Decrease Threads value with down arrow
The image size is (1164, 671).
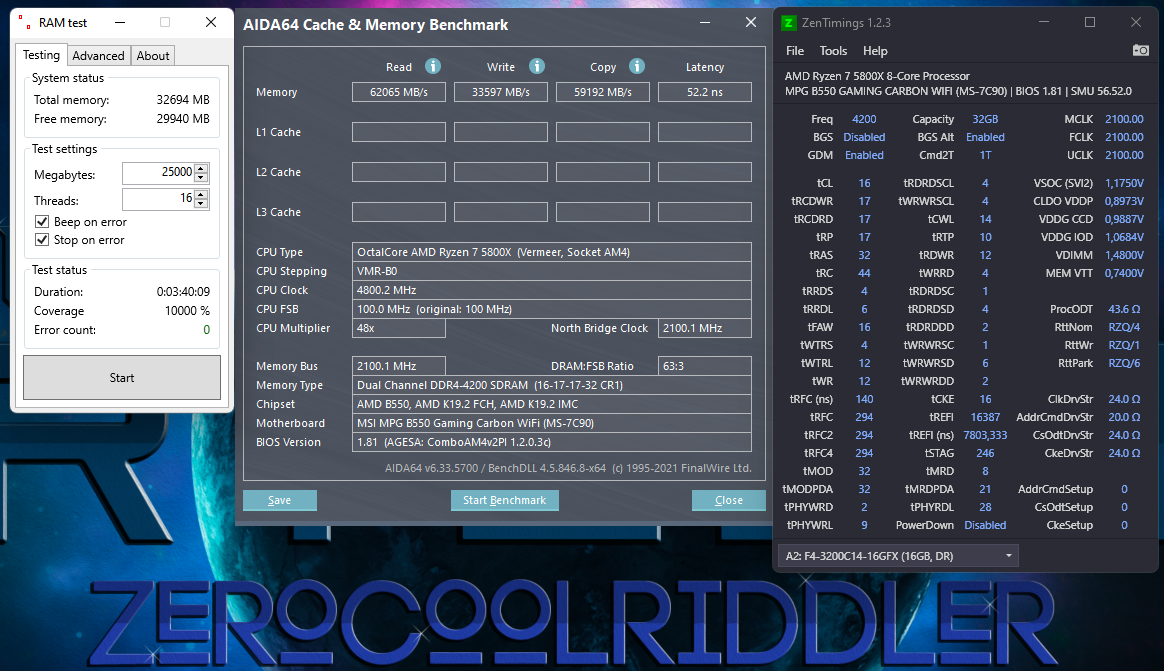click(201, 203)
